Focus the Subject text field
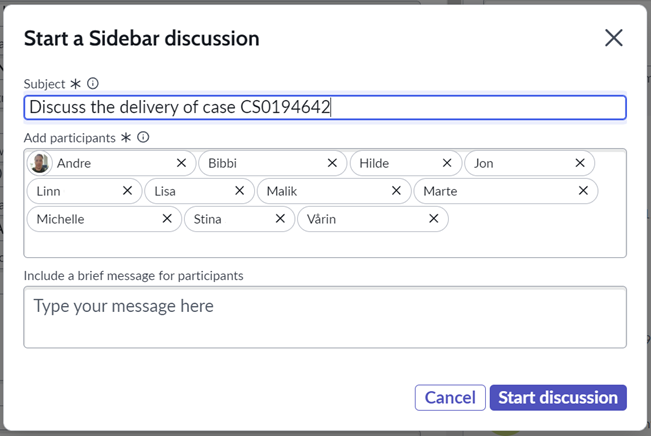 coord(450,107)
